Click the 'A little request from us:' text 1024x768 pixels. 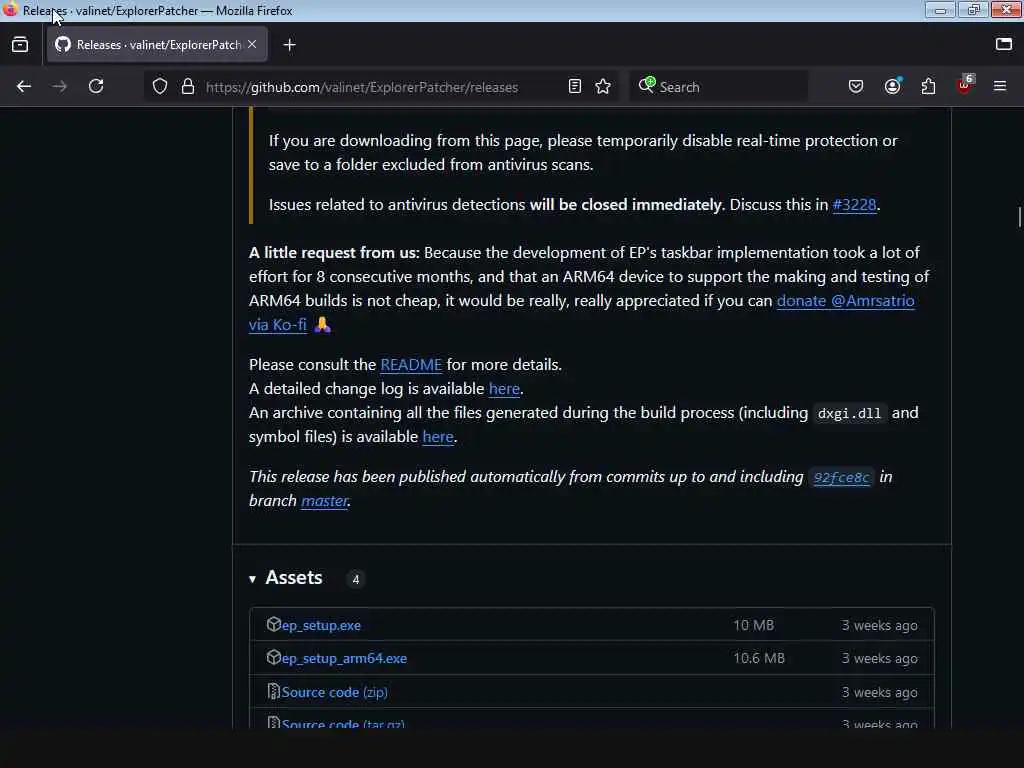click(334, 253)
